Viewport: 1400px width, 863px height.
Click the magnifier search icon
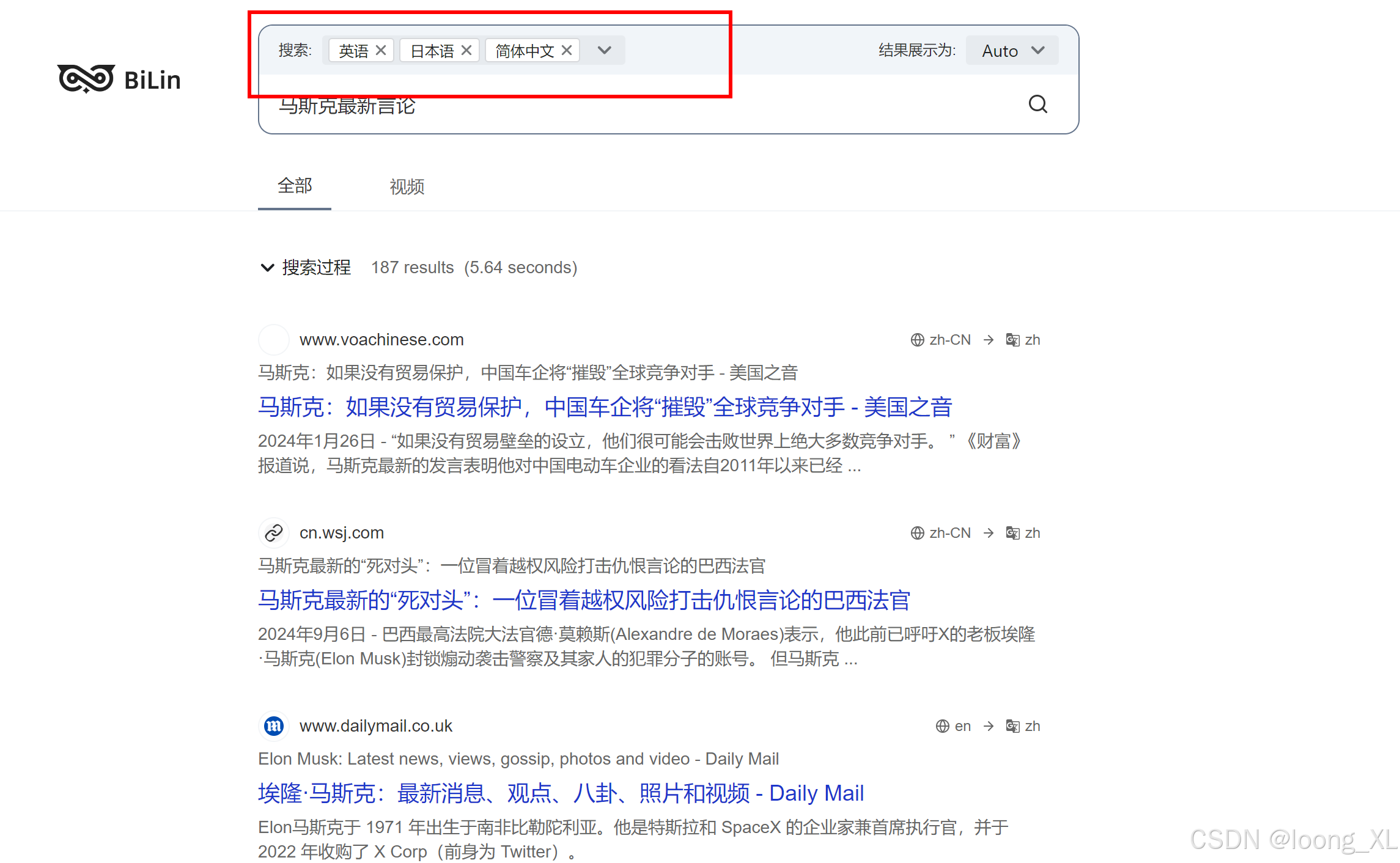coord(1037,105)
